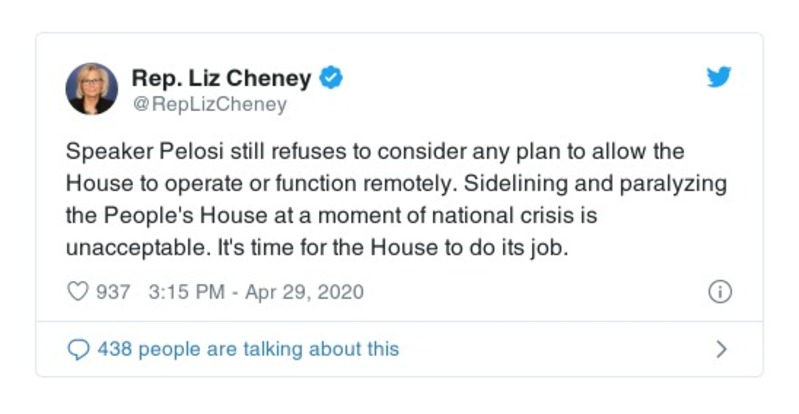Open the tweet's full timestamp link

tap(256, 293)
